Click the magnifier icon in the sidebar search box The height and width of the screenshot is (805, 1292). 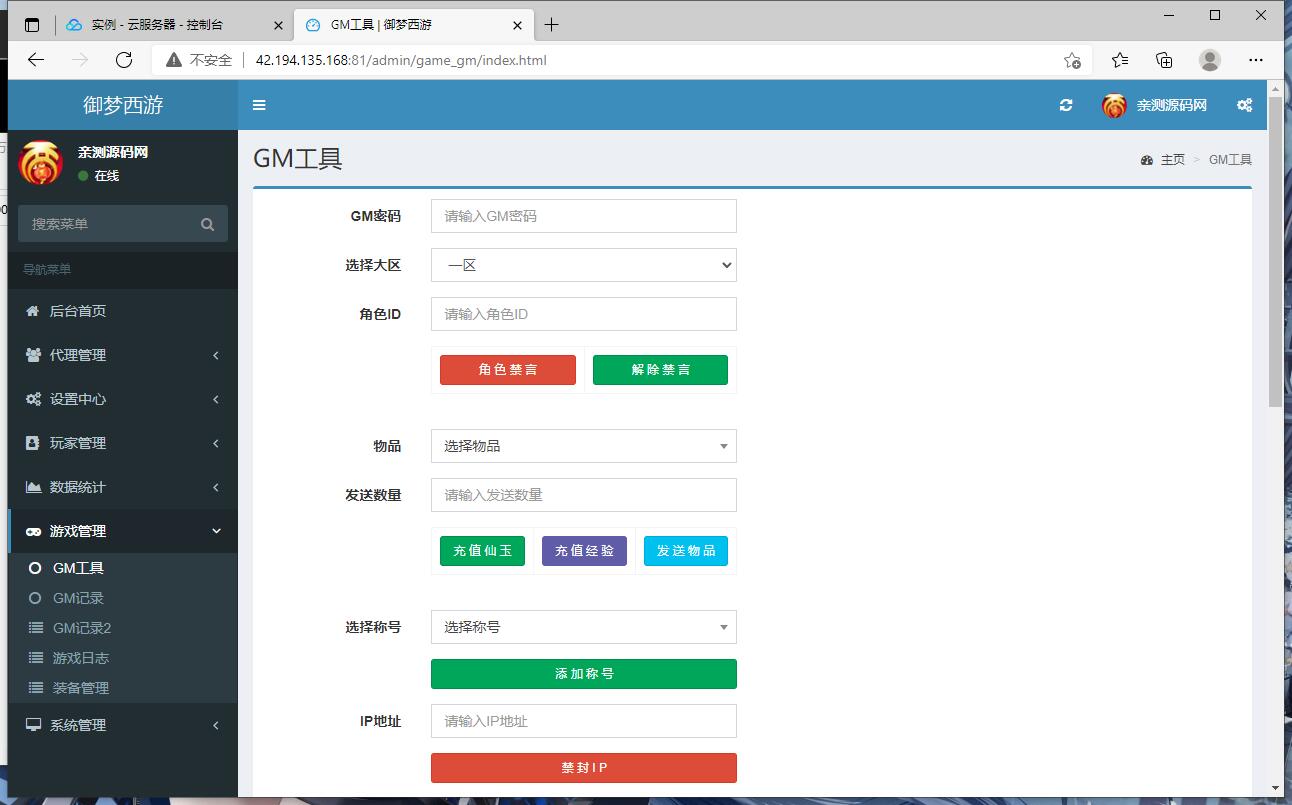click(x=207, y=223)
